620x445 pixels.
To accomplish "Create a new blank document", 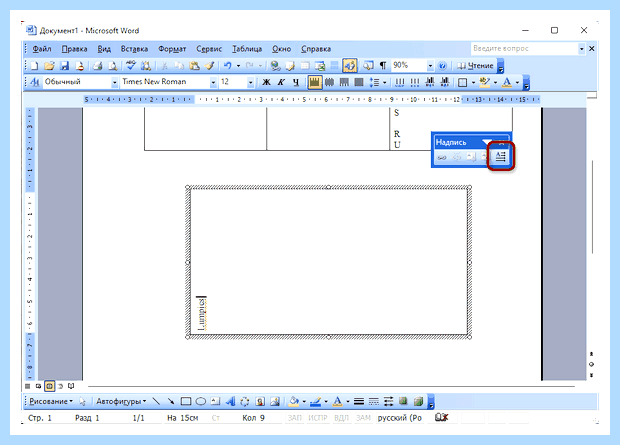I will click(35, 66).
